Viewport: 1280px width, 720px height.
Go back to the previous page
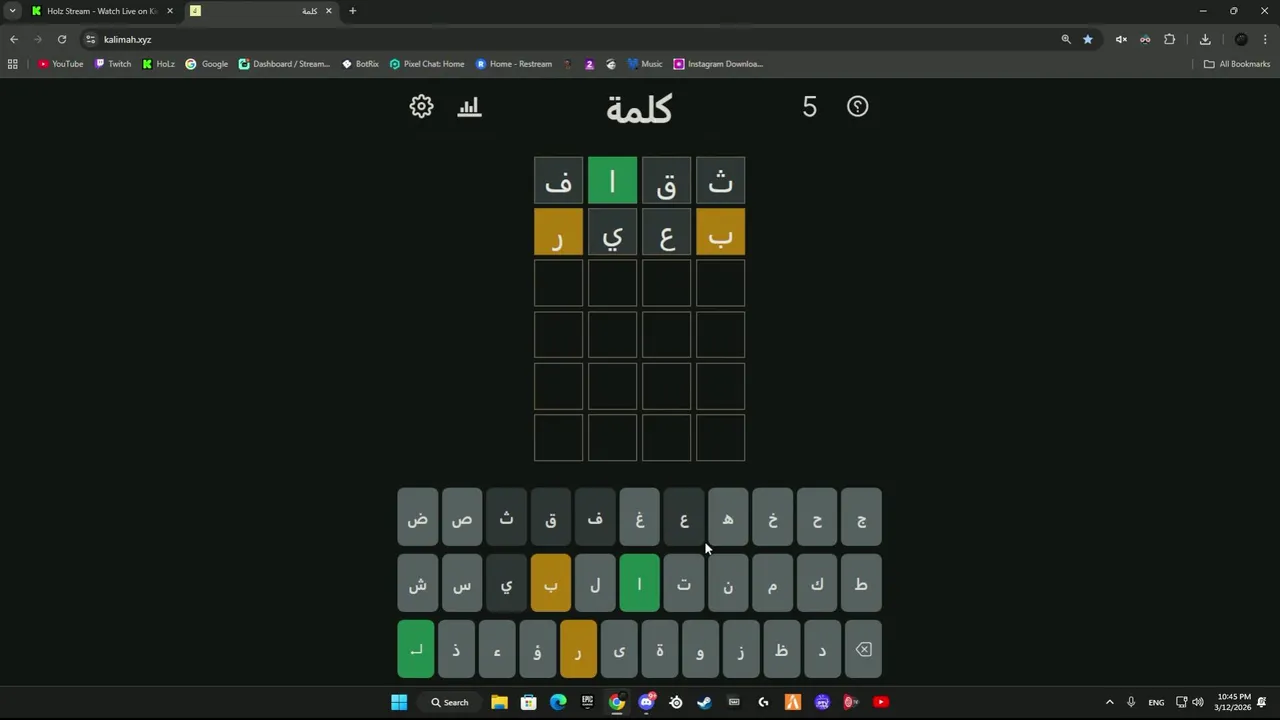point(14,39)
